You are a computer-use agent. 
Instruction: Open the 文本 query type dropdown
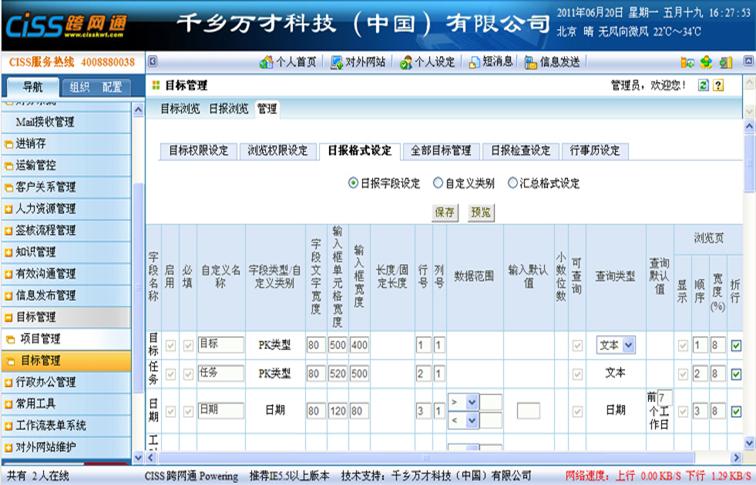(616, 345)
